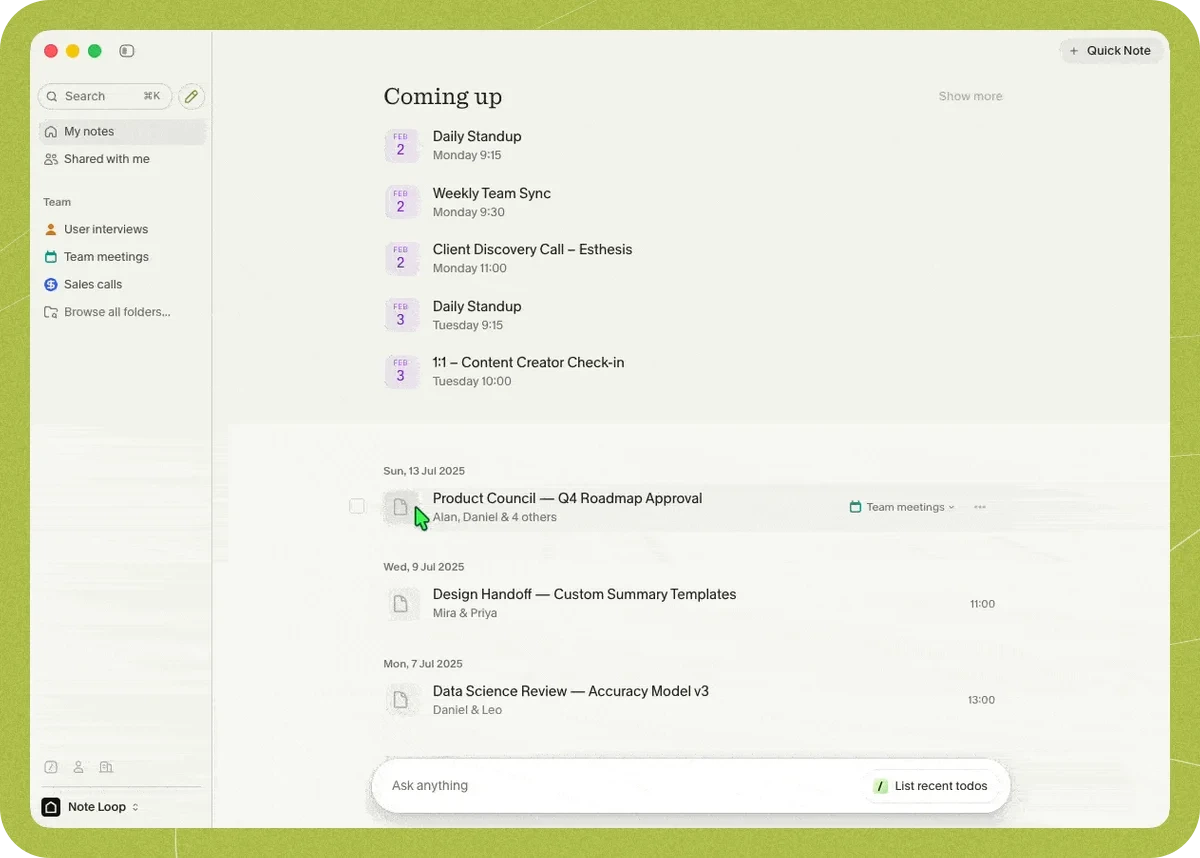Open the Tuesday 9:15 Daily Standup event
Viewport: 1200px width, 858px height.
pos(477,315)
